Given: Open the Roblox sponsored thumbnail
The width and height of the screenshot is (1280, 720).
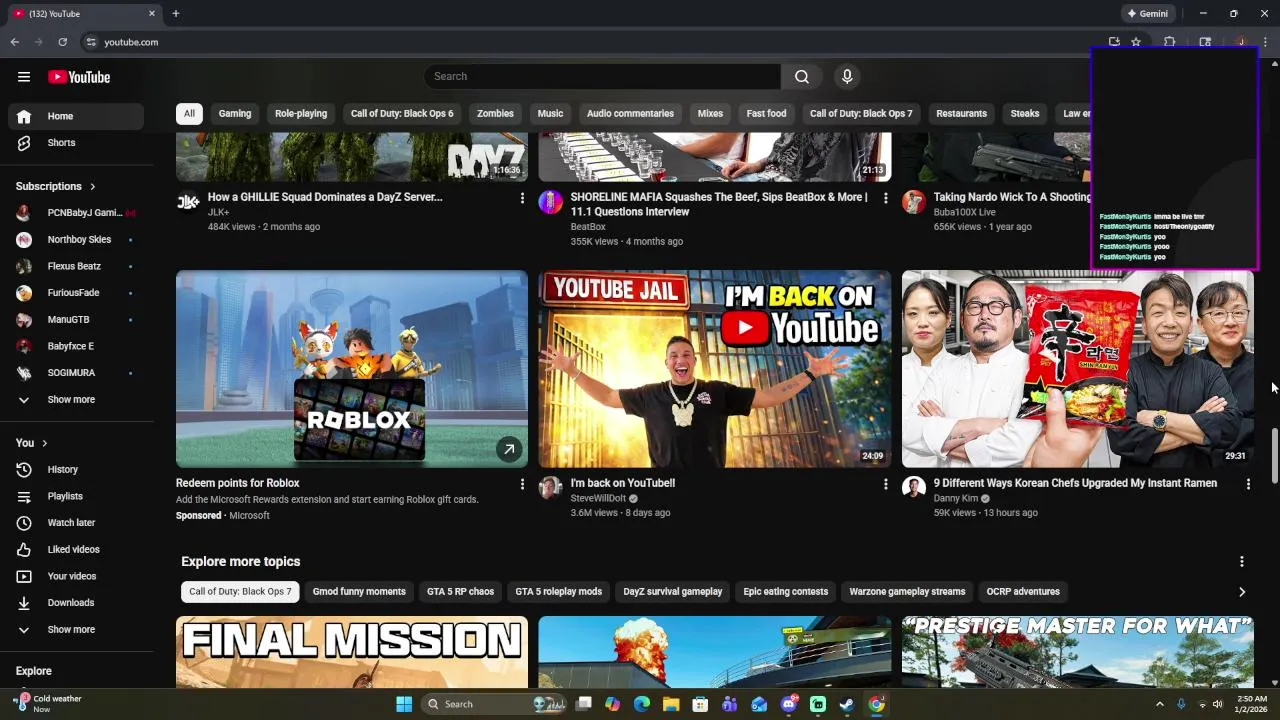Looking at the screenshot, I should pyautogui.click(x=352, y=369).
